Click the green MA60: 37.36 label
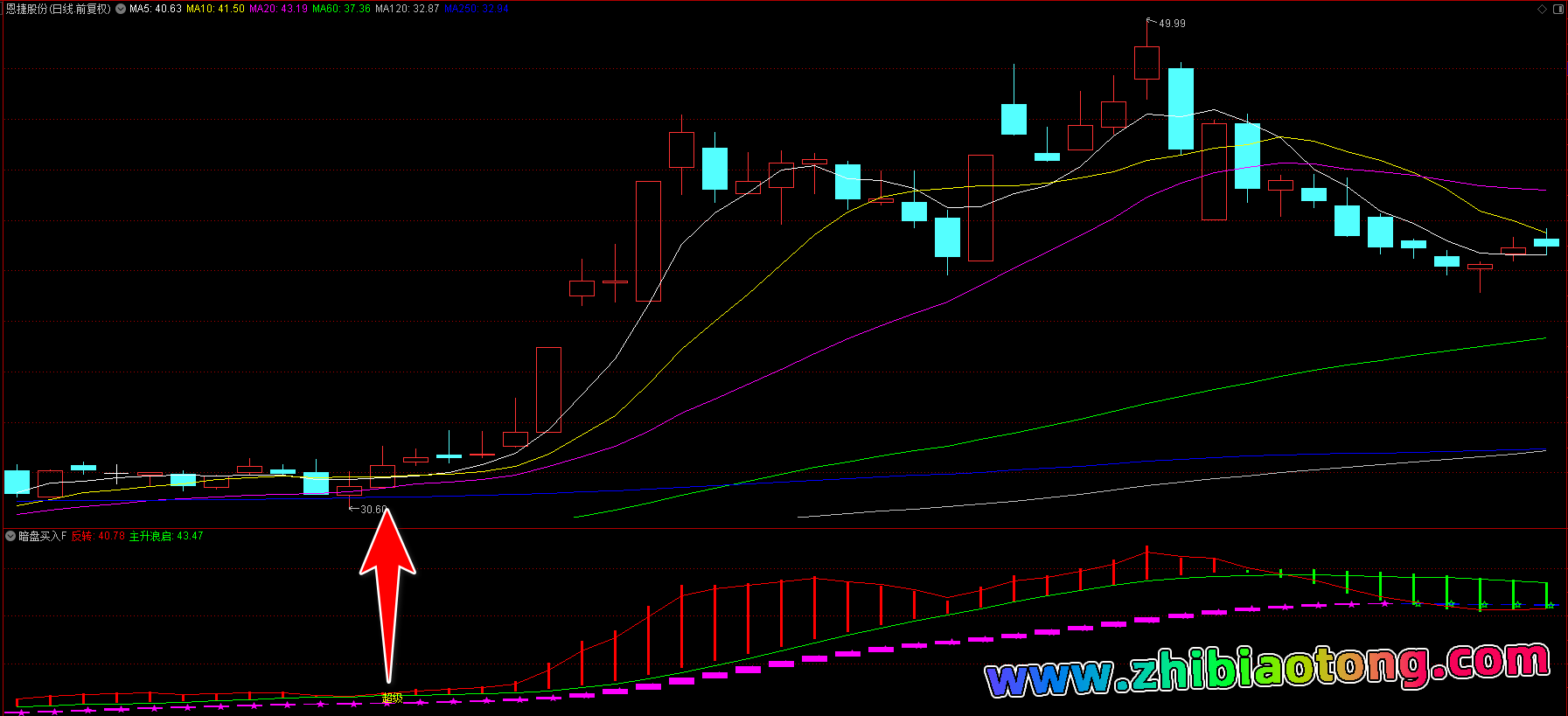1568x716 pixels. click(x=341, y=9)
